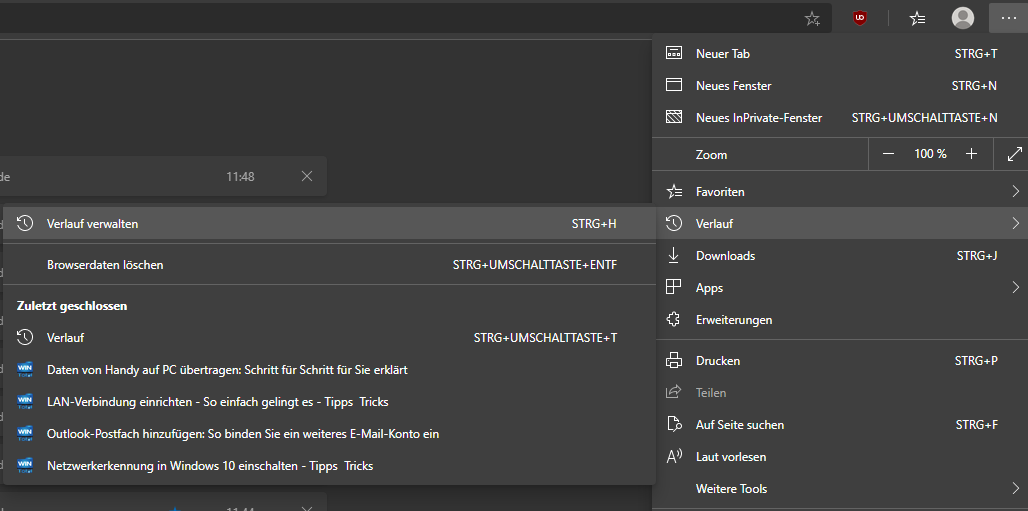Open the uBlock Origin extension icon
The width and height of the screenshot is (1028, 511).
point(859,18)
